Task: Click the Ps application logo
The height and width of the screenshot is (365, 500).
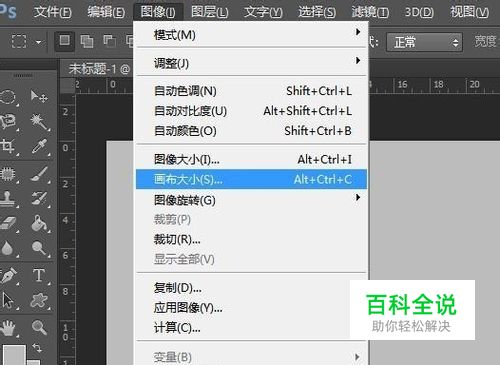Action: click(x=8, y=12)
